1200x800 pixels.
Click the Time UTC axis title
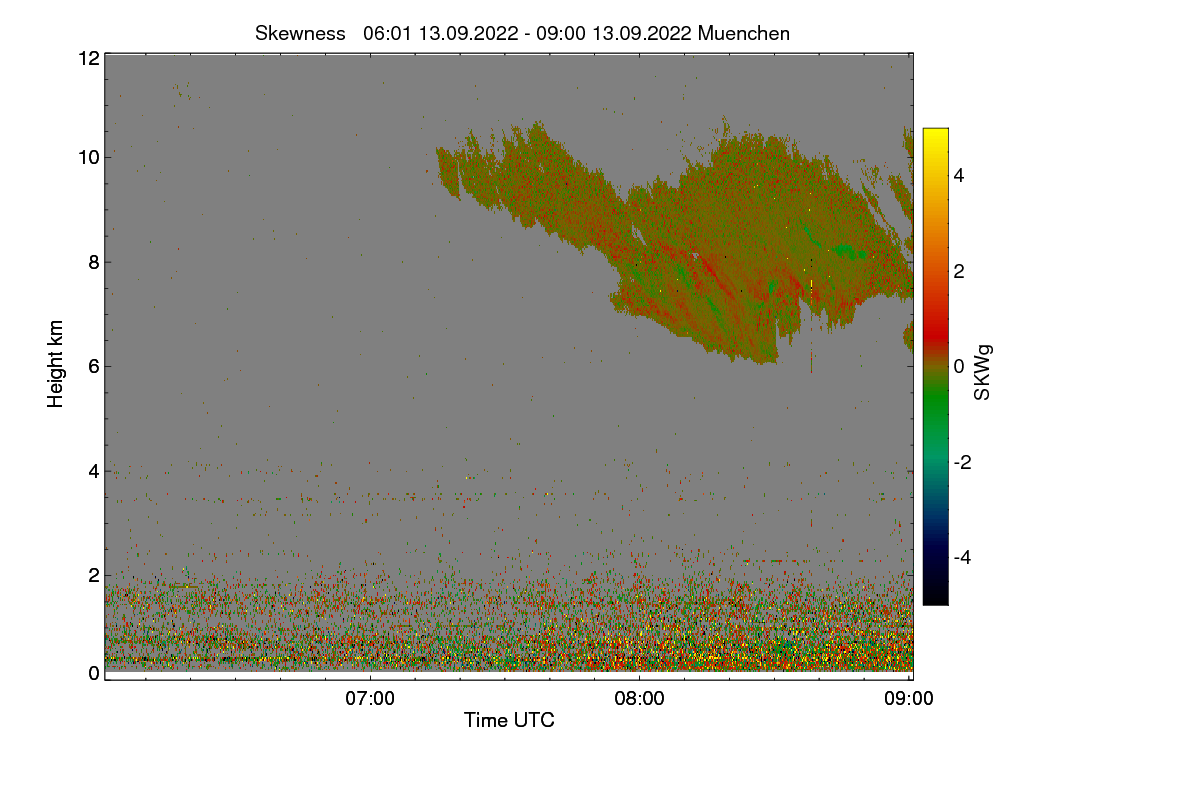pyautogui.click(x=509, y=720)
